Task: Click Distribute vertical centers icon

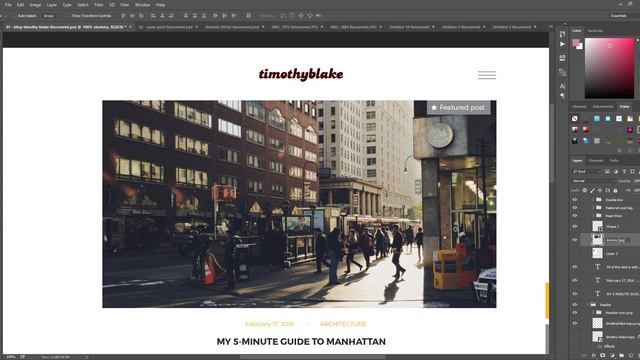Action: pyautogui.click(x=195, y=16)
